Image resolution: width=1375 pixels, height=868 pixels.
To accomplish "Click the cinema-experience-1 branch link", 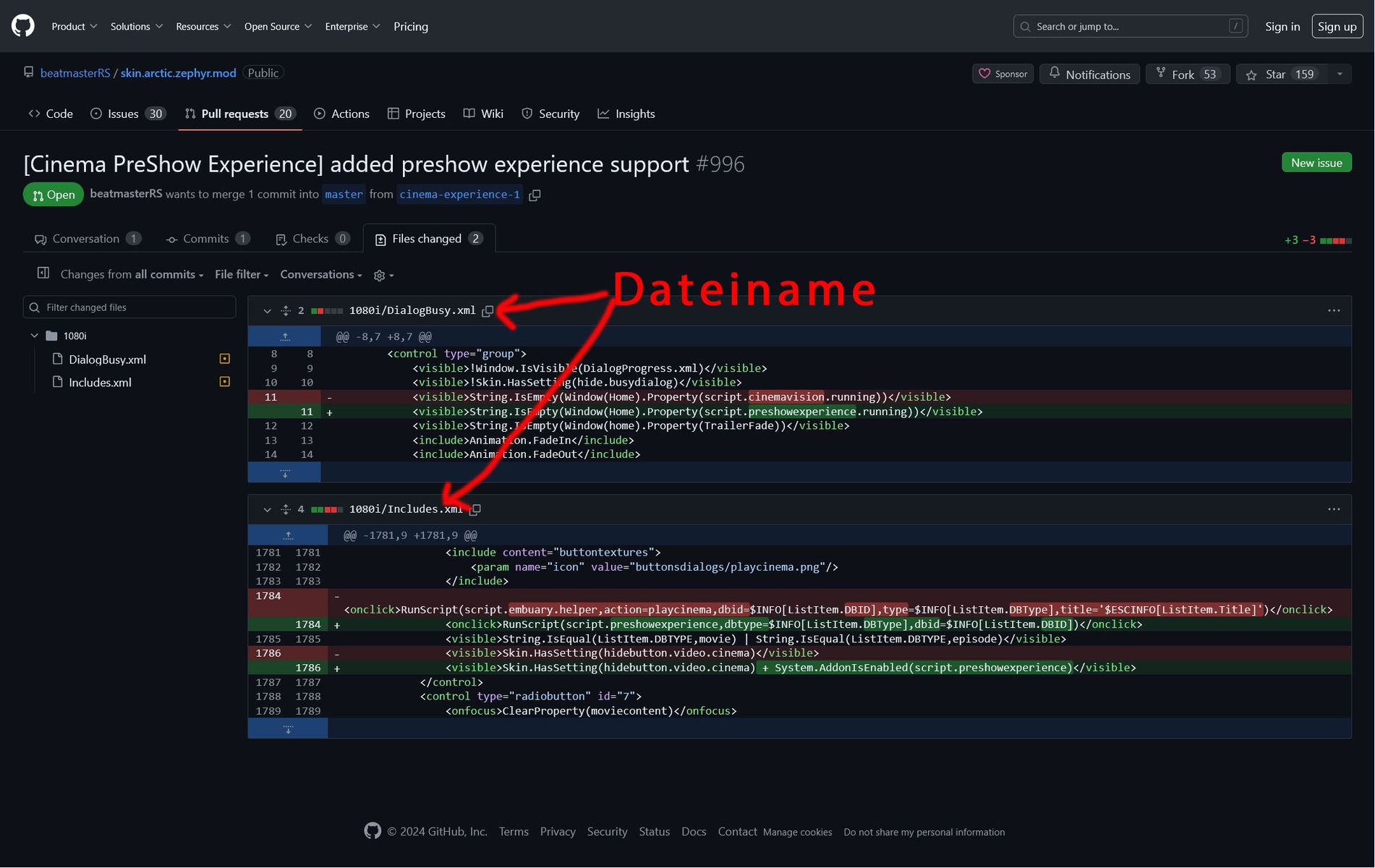I will coord(459,195).
